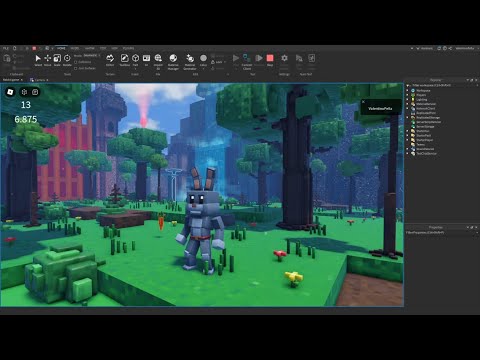Expand the Lighting node in Explorer
The width and height of the screenshot is (480, 360).
[x=407, y=99]
